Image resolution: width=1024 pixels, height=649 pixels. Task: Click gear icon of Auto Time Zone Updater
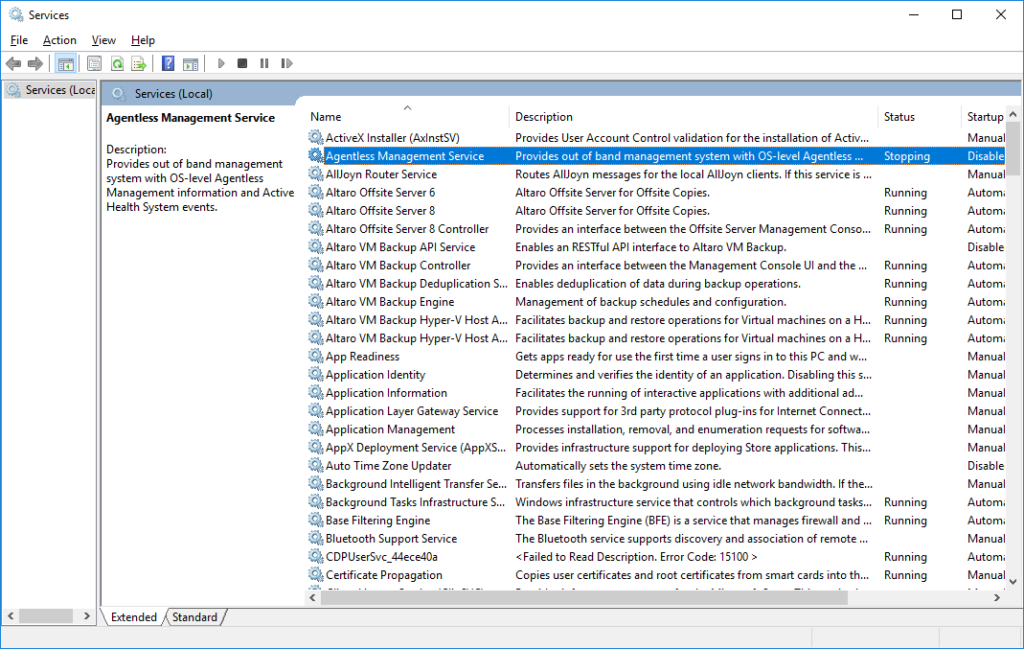[x=315, y=466]
